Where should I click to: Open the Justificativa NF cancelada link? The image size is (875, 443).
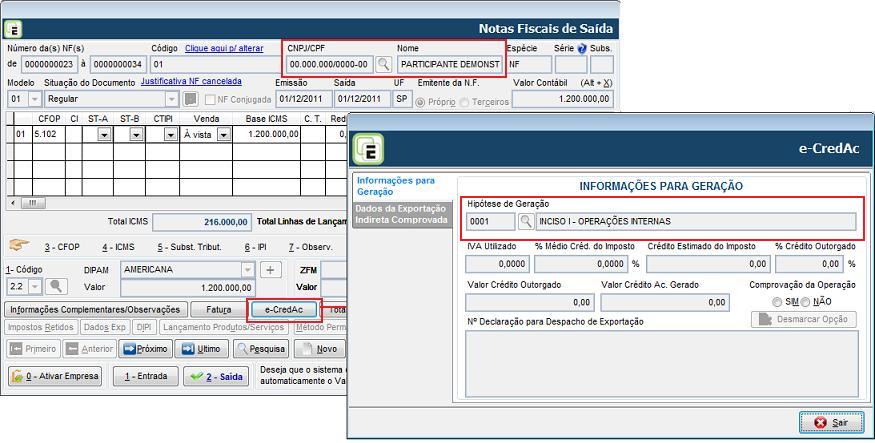[x=191, y=82]
